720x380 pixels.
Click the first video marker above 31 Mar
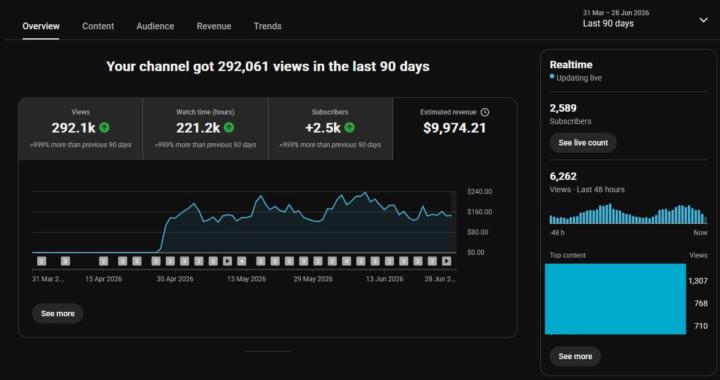coord(41,261)
